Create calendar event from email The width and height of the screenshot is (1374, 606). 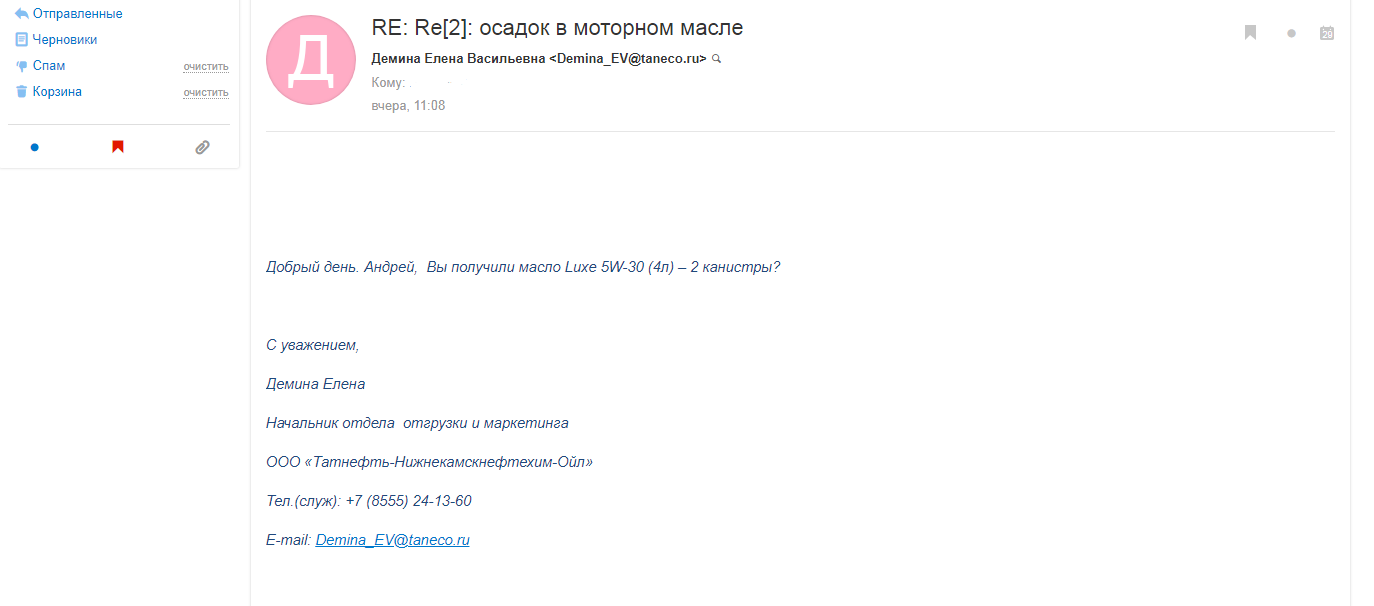(x=1327, y=33)
